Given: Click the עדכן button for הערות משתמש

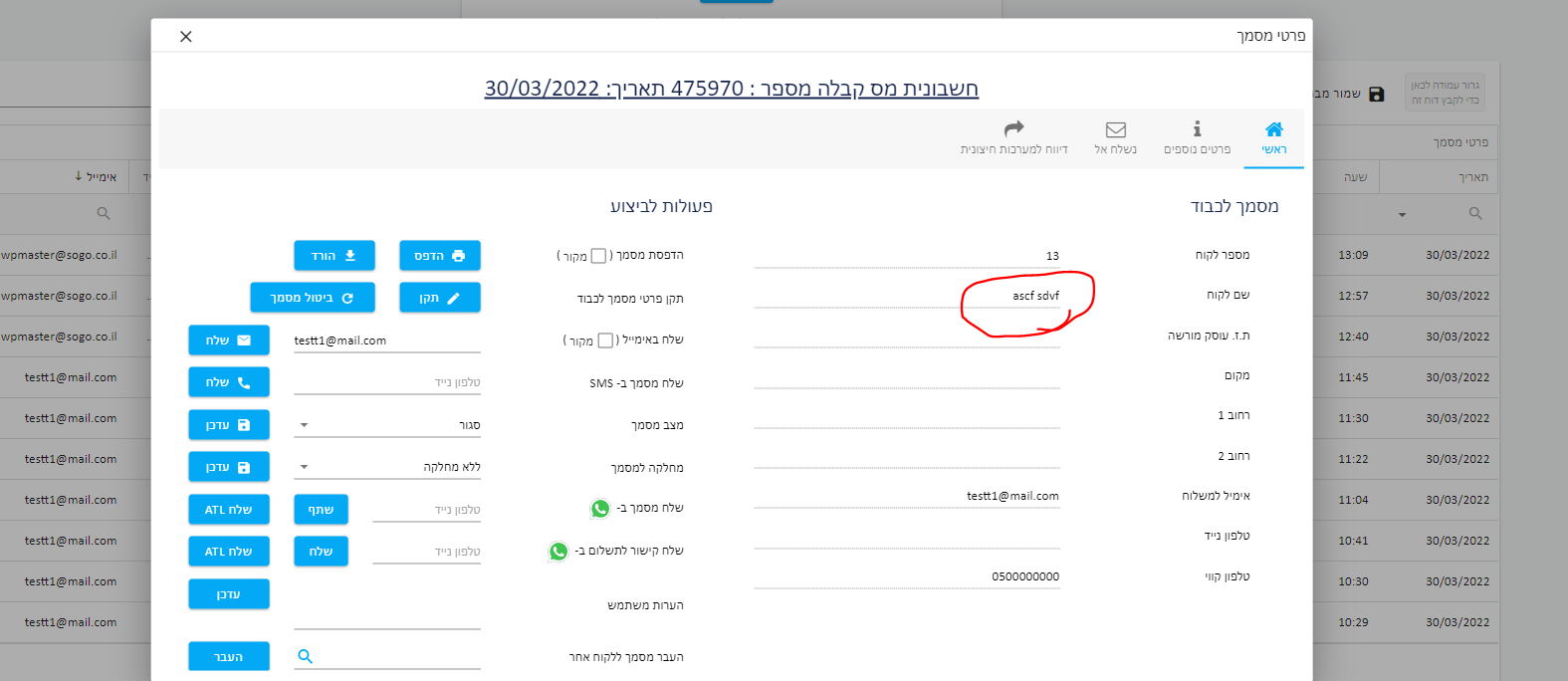Looking at the screenshot, I should 229,594.
